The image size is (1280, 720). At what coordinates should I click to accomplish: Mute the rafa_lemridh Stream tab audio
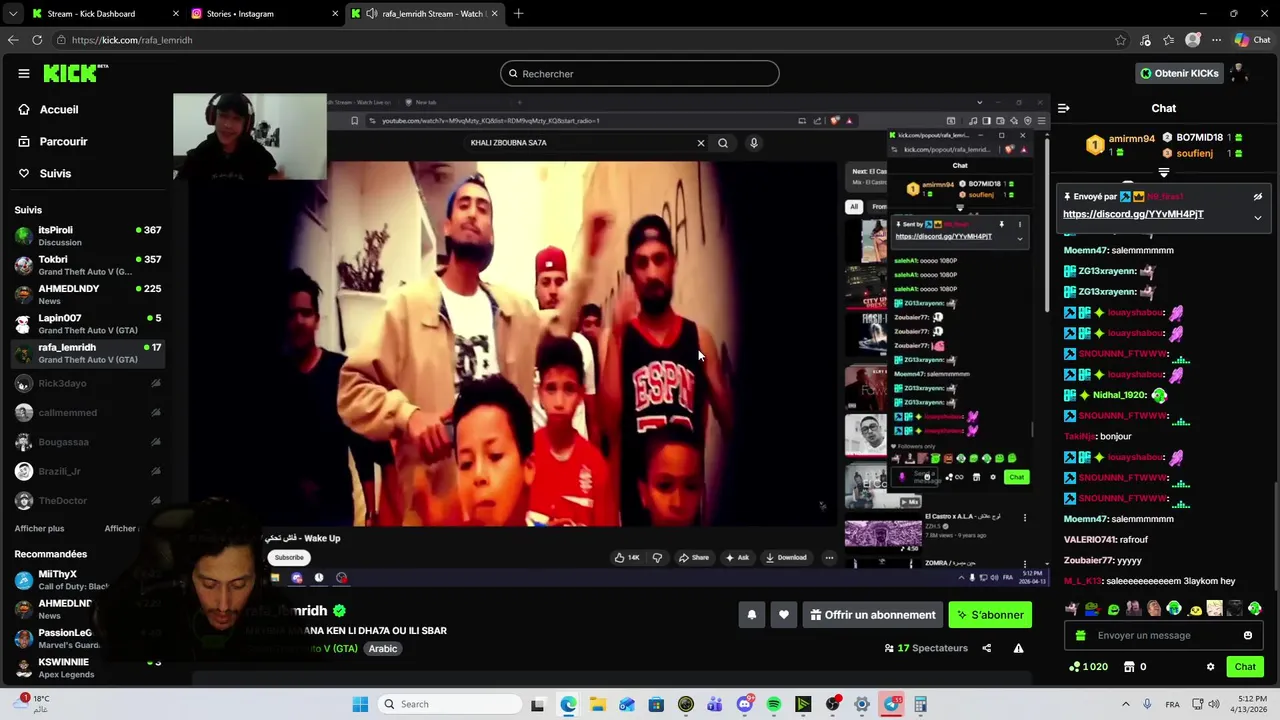(x=372, y=14)
